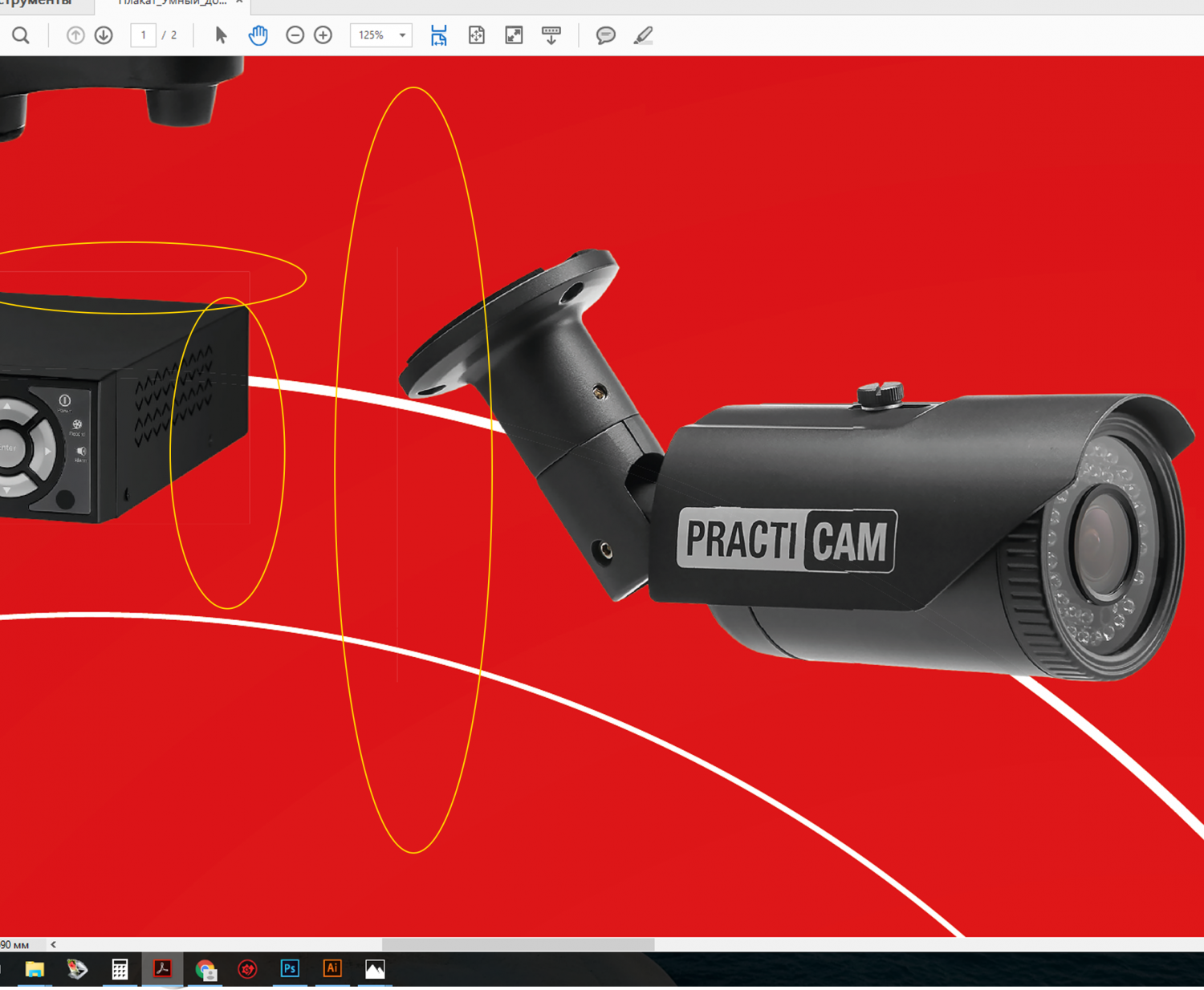Go to the previous page
The height and width of the screenshot is (990, 1204).
pos(75,35)
